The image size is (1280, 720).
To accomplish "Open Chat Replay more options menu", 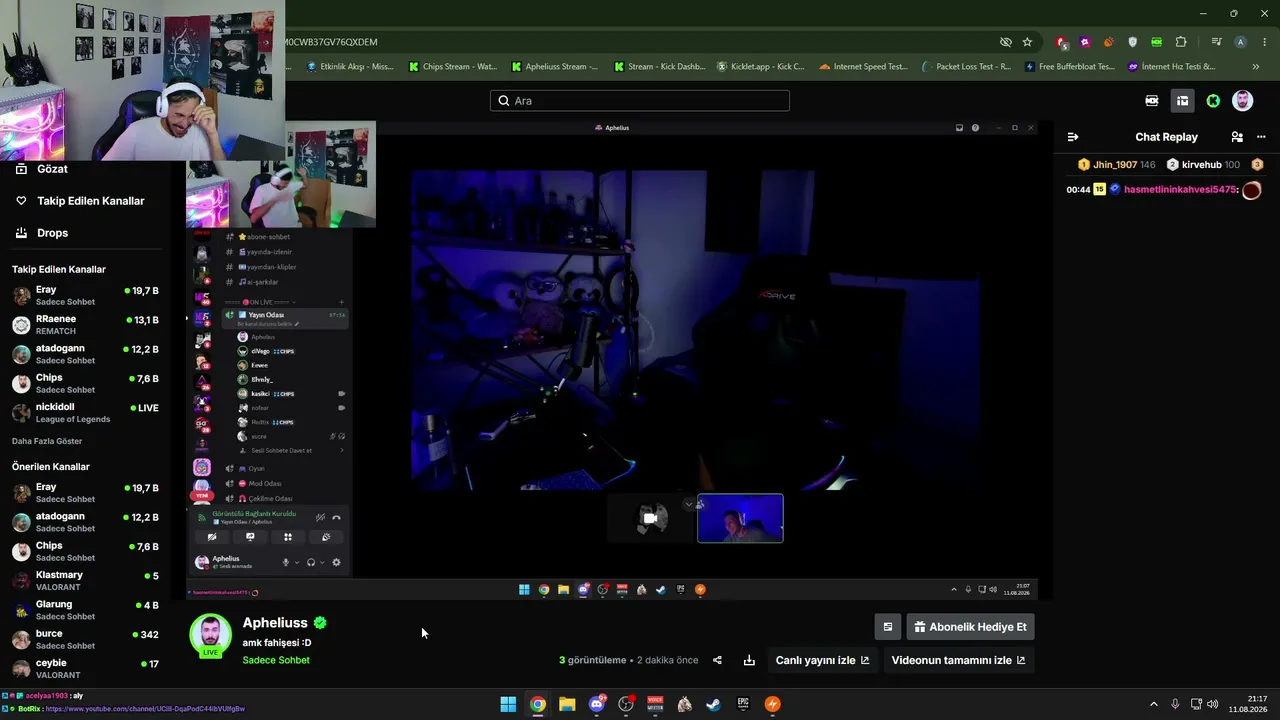I will click(1261, 137).
